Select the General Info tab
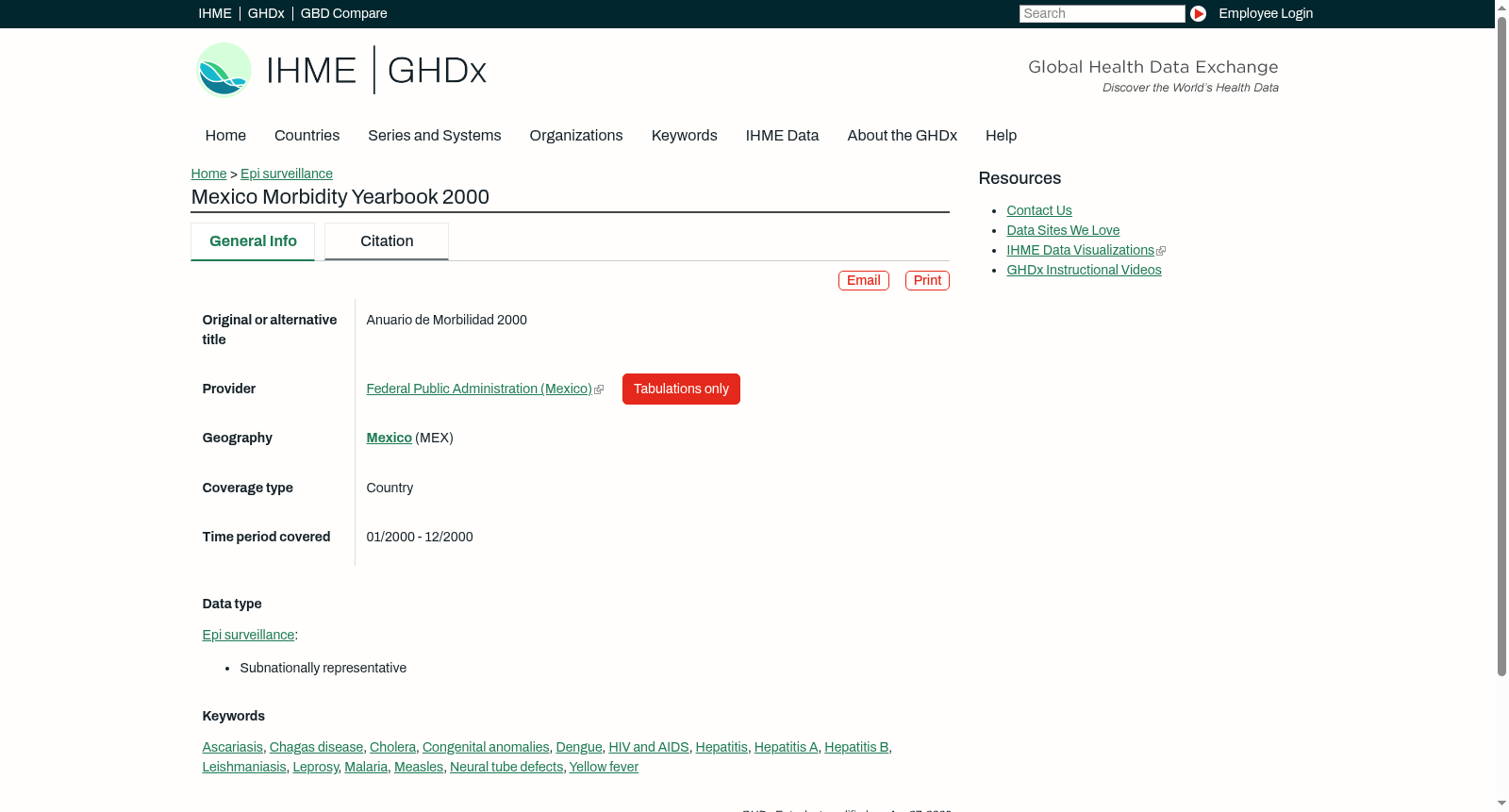This screenshot has width=1509, height=812. coord(253,241)
